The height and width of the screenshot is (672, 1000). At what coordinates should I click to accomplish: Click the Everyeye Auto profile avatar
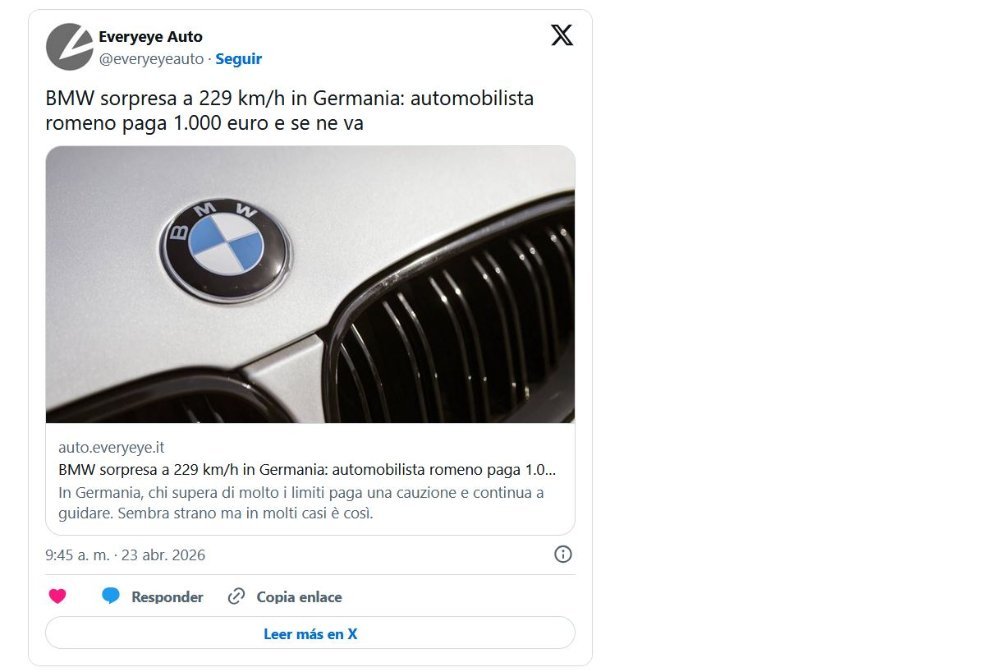coord(69,47)
